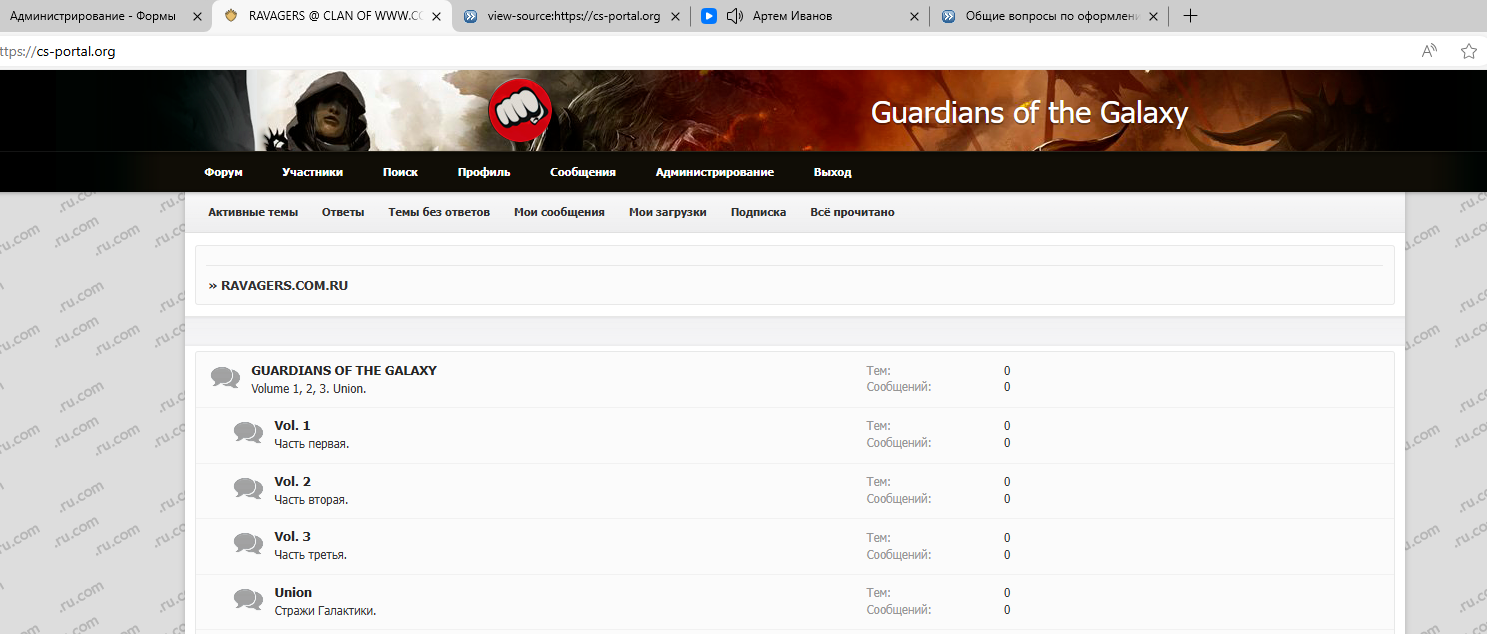Log out using the Выход menu item
The image size is (1487, 634).
(833, 172)
